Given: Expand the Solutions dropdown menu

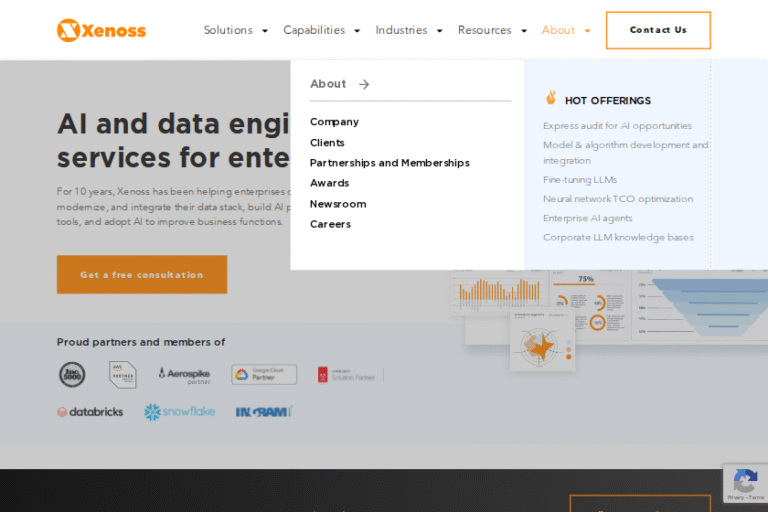Looking at the screenshot, I should [236, 30].
